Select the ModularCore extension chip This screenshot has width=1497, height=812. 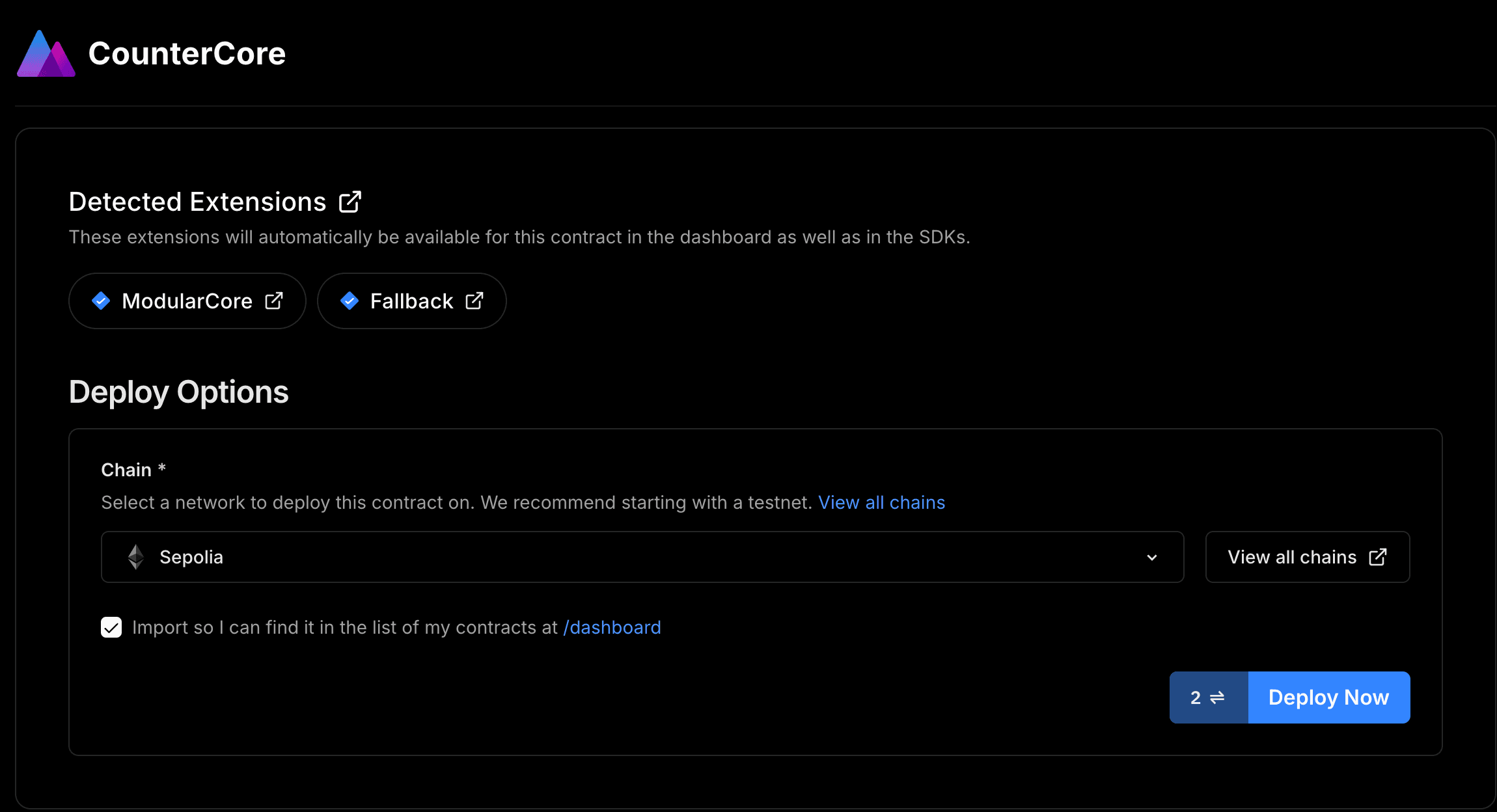(187, 301)
